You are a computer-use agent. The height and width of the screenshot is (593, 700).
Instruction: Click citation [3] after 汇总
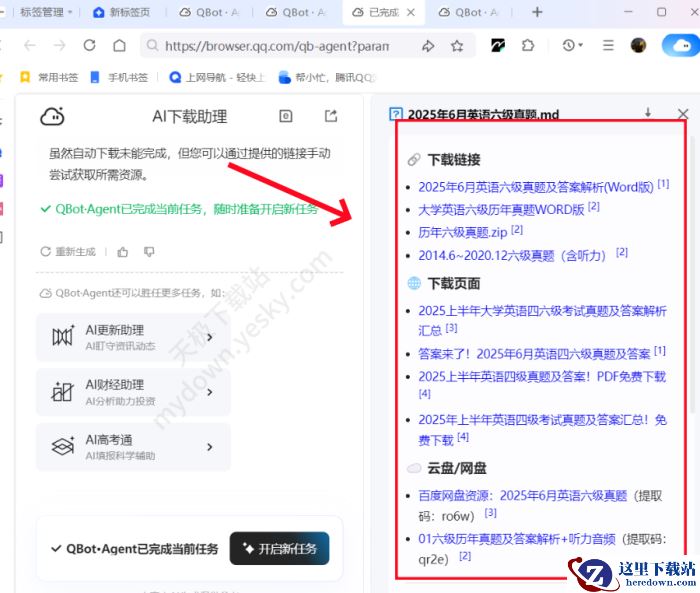(451, 328)
